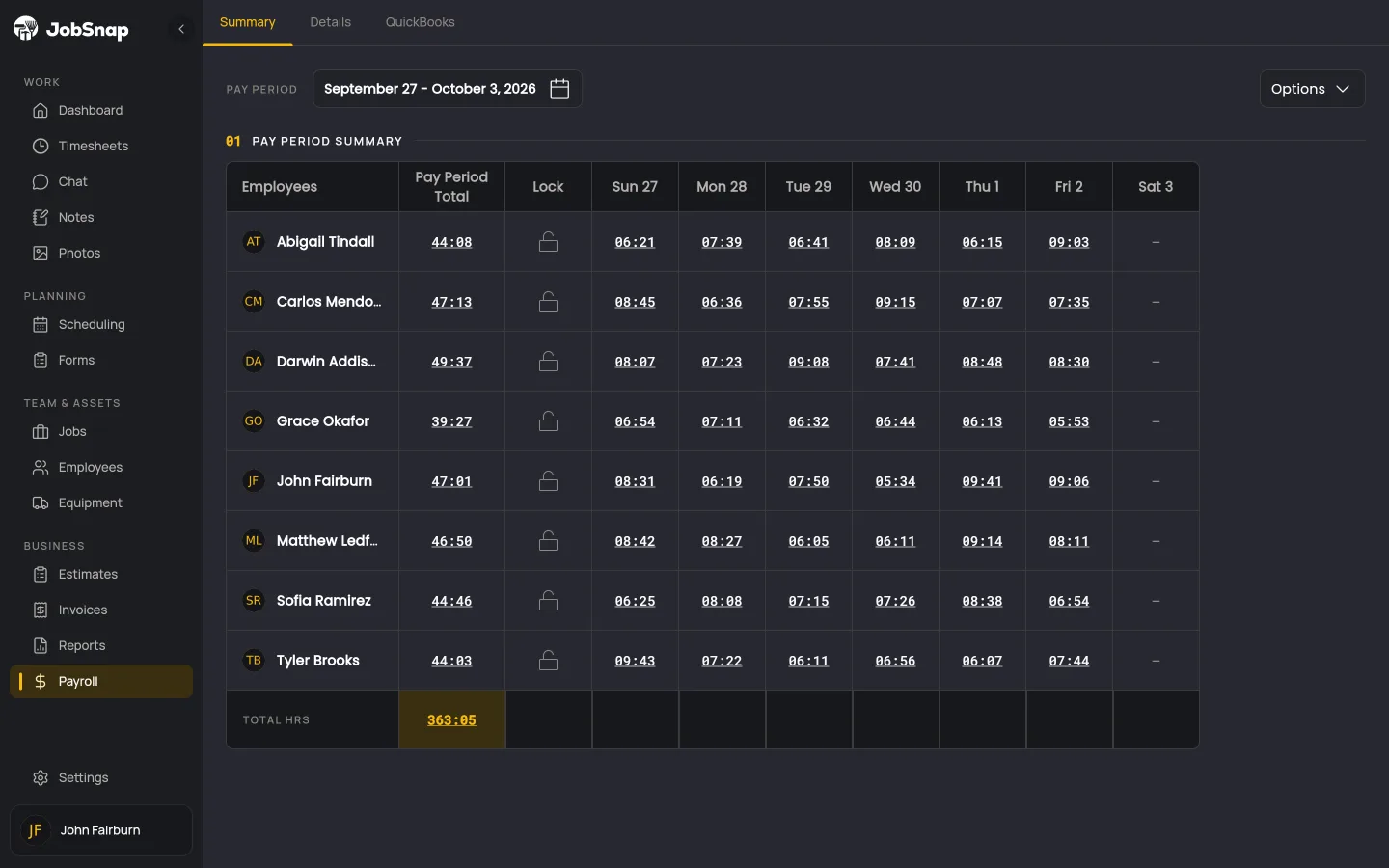Screen dimensions: 1389x868
Task: Click Matthew Ledf's Mon 28 entry 08:27
Action: 722,541
